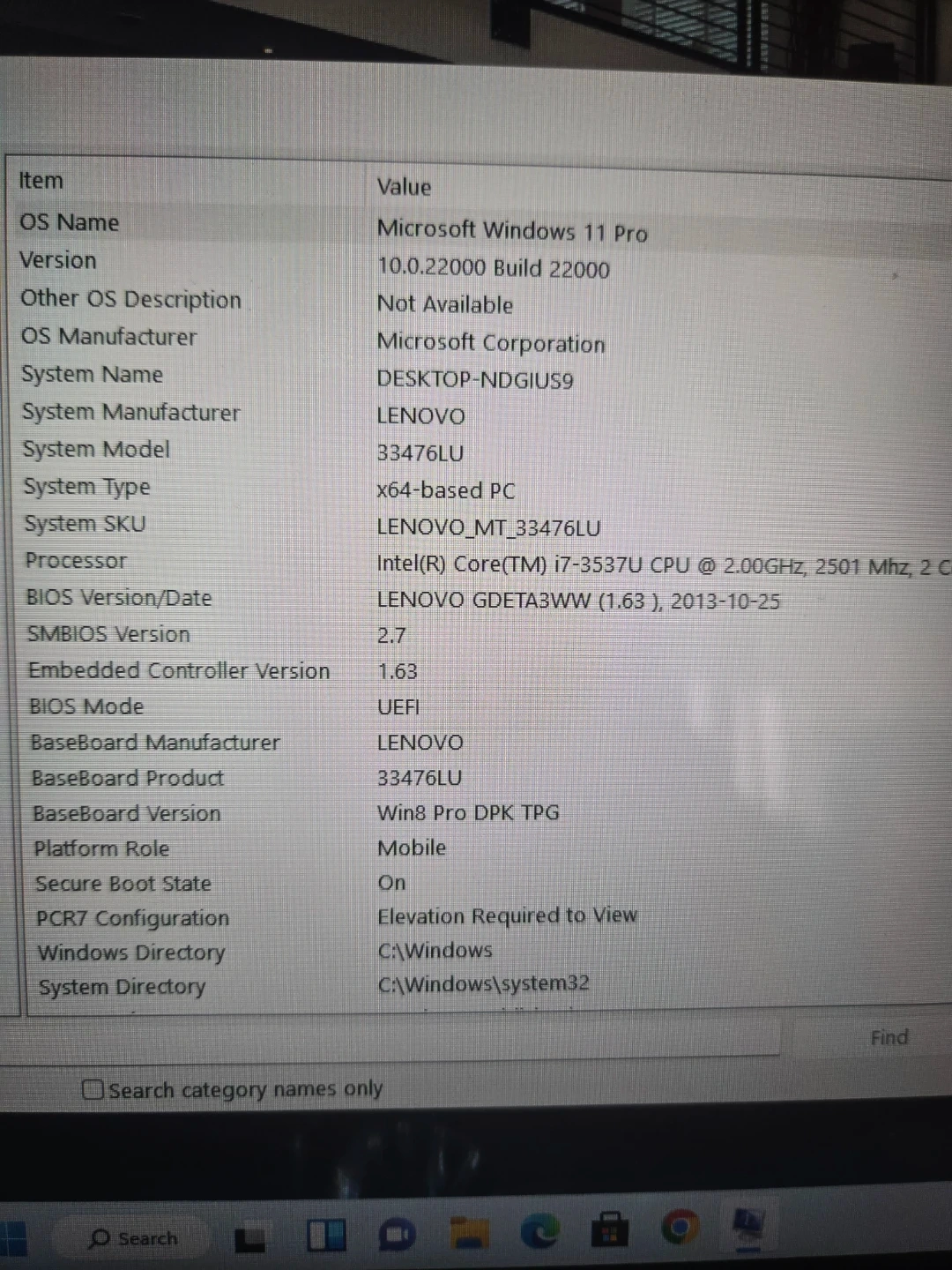Screen dimensions: 952x1270
Task: Enable 'Search category names only' checkbox
Action: click(x=93, y=1090)
